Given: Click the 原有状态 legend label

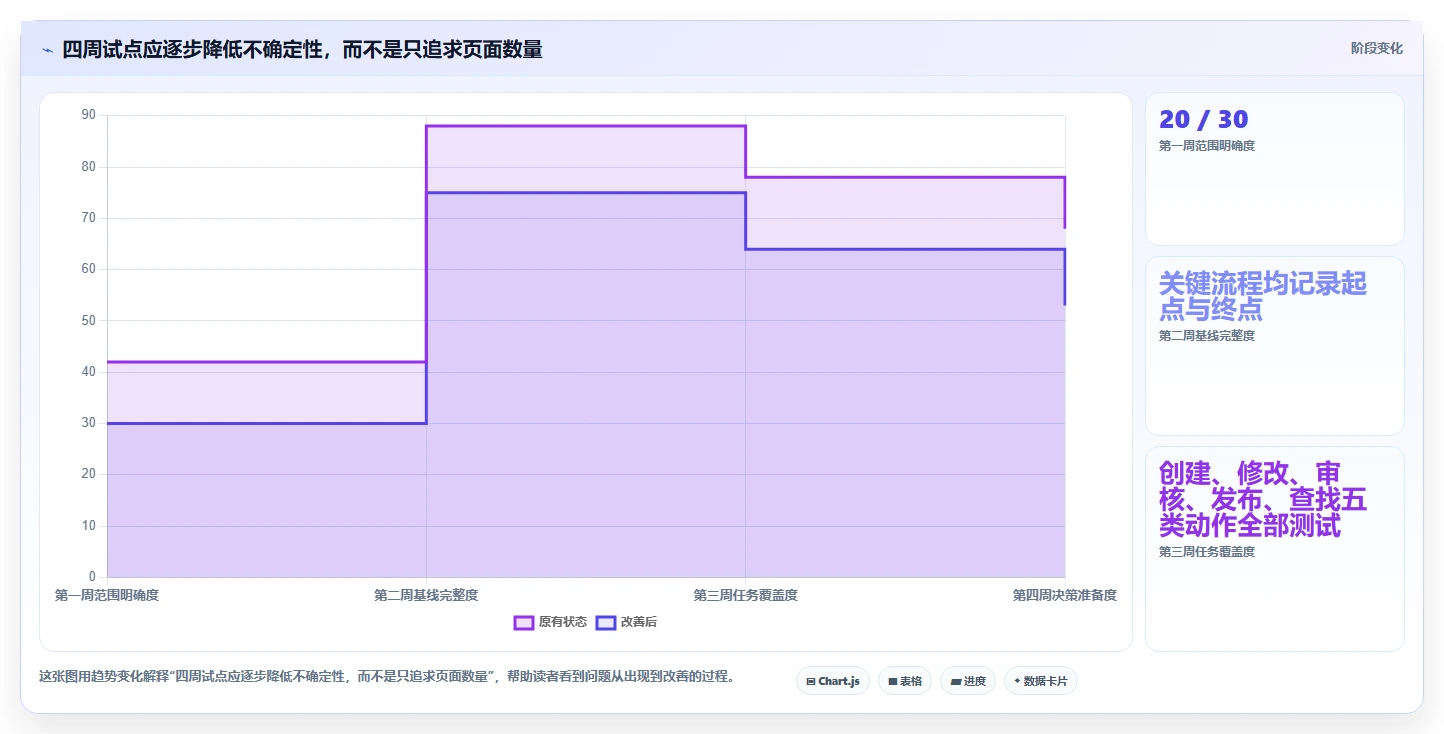Looking at the screenshot, I should (563, 622).
